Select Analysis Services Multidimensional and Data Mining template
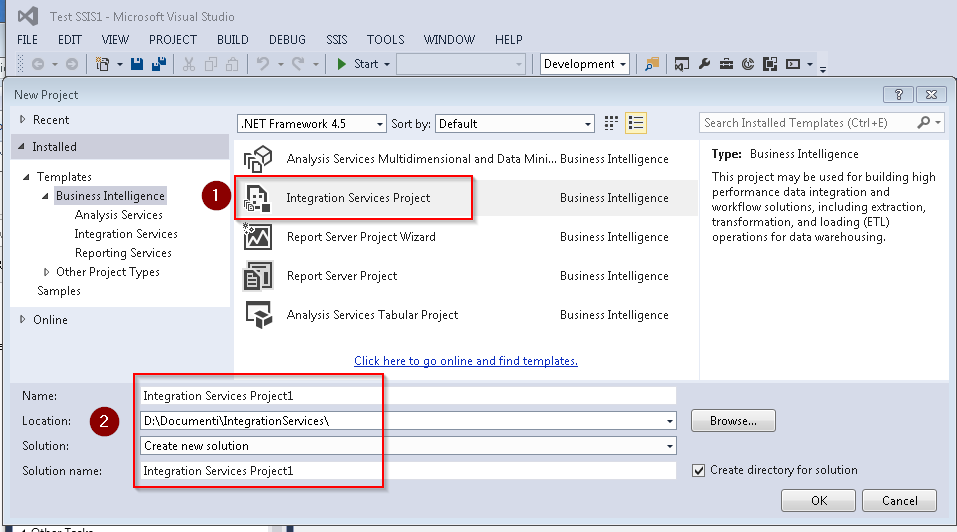The image size is (957, 532). click(x=466, y=159)
